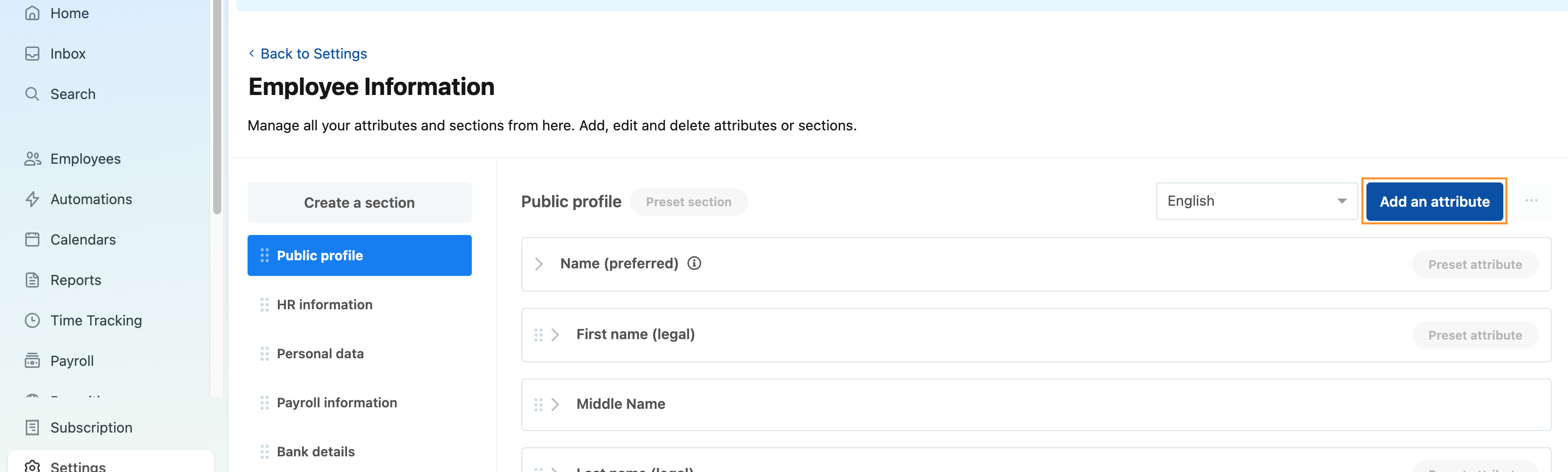The width and height of the screenshot is (1568, 472).
Task: Open Subscription in the sidebar
Action: 91,428
